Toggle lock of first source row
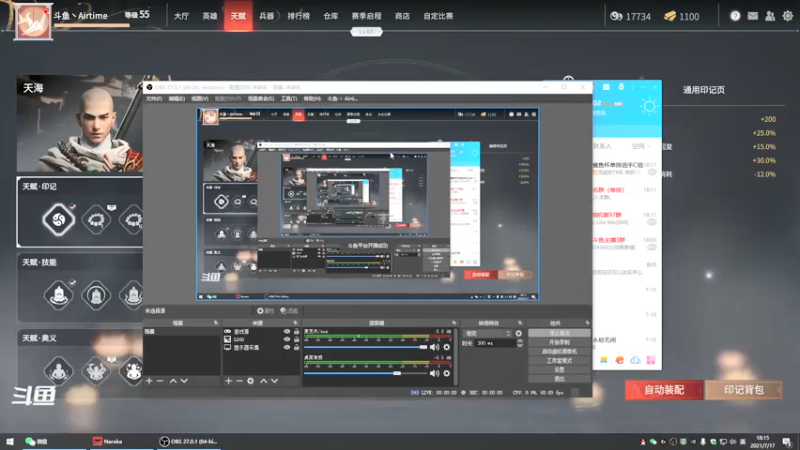The image size is (800, 450). point(296,332)
